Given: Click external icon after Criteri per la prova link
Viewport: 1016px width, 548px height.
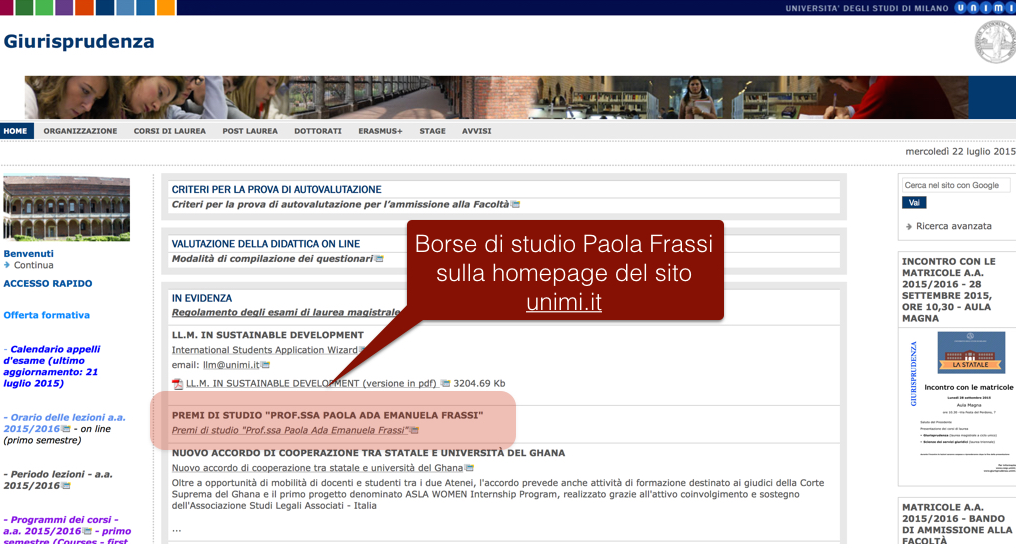Looking at the screenshot, I should [x=515, y=204].
